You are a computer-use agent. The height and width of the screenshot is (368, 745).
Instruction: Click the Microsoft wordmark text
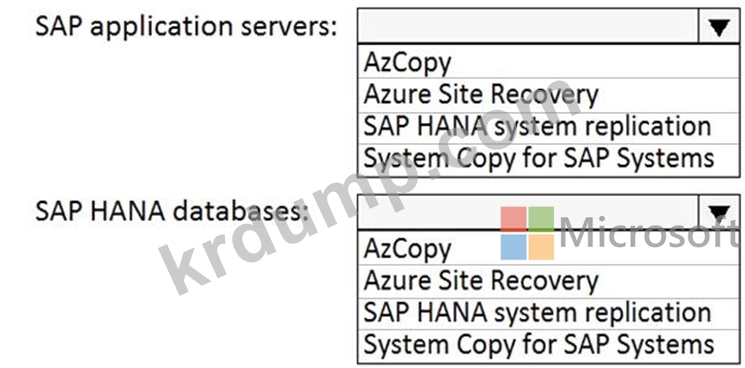tap(651, 233)
